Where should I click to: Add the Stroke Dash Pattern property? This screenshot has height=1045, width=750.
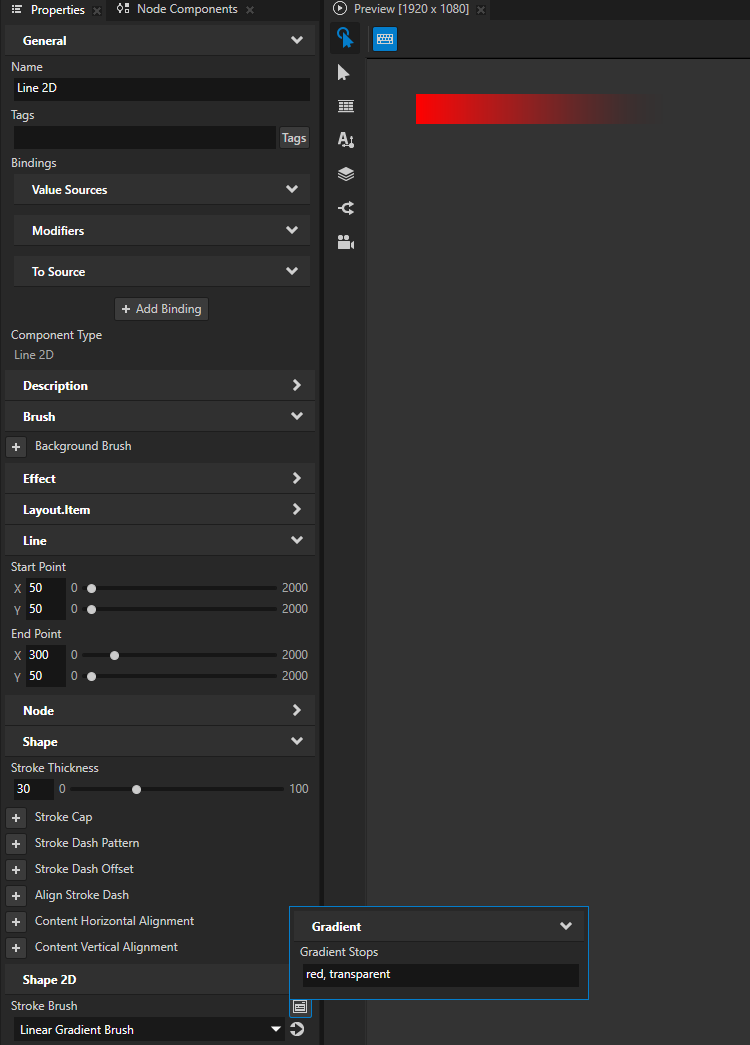tap(15, 843)
